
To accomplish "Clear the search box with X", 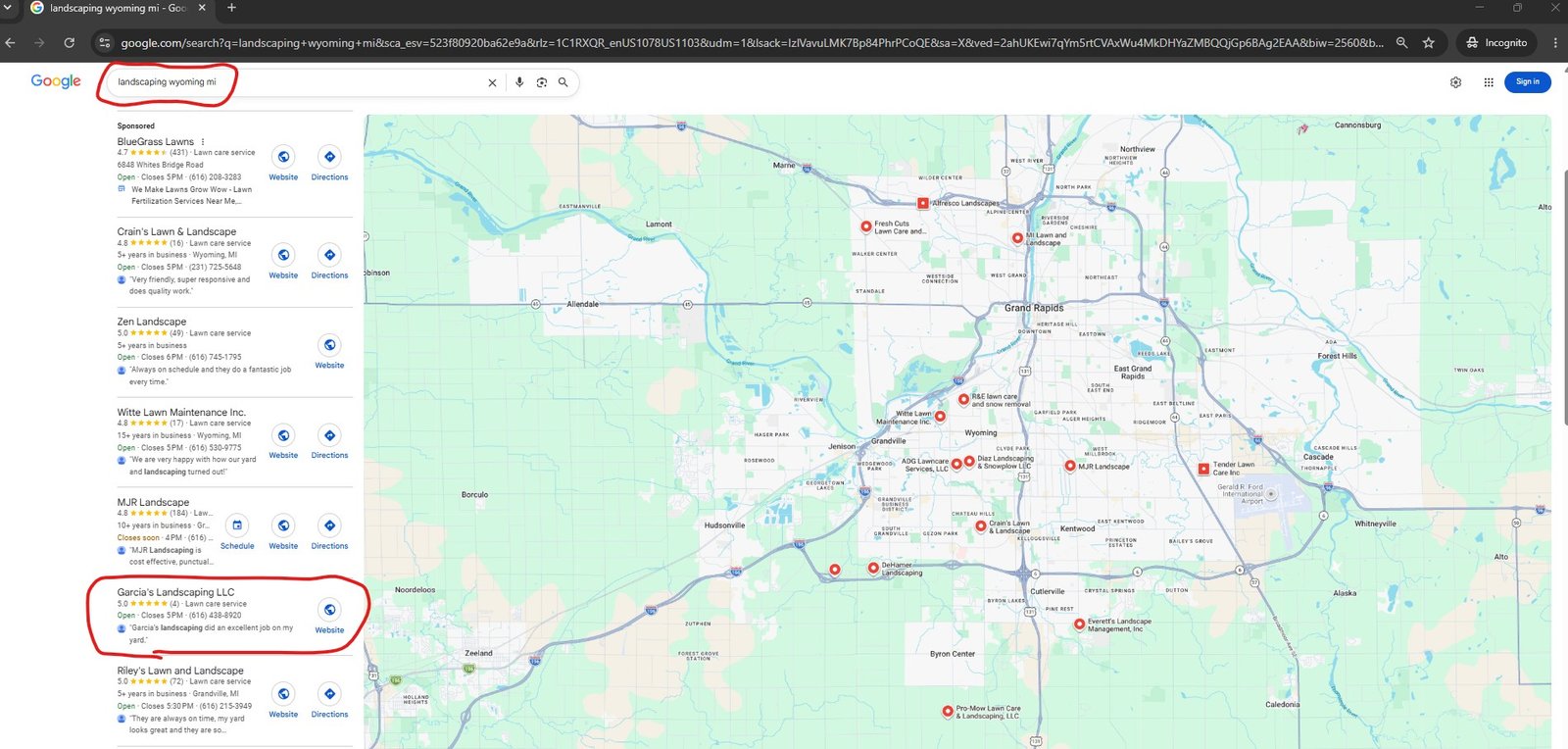I will click(492, 82).
